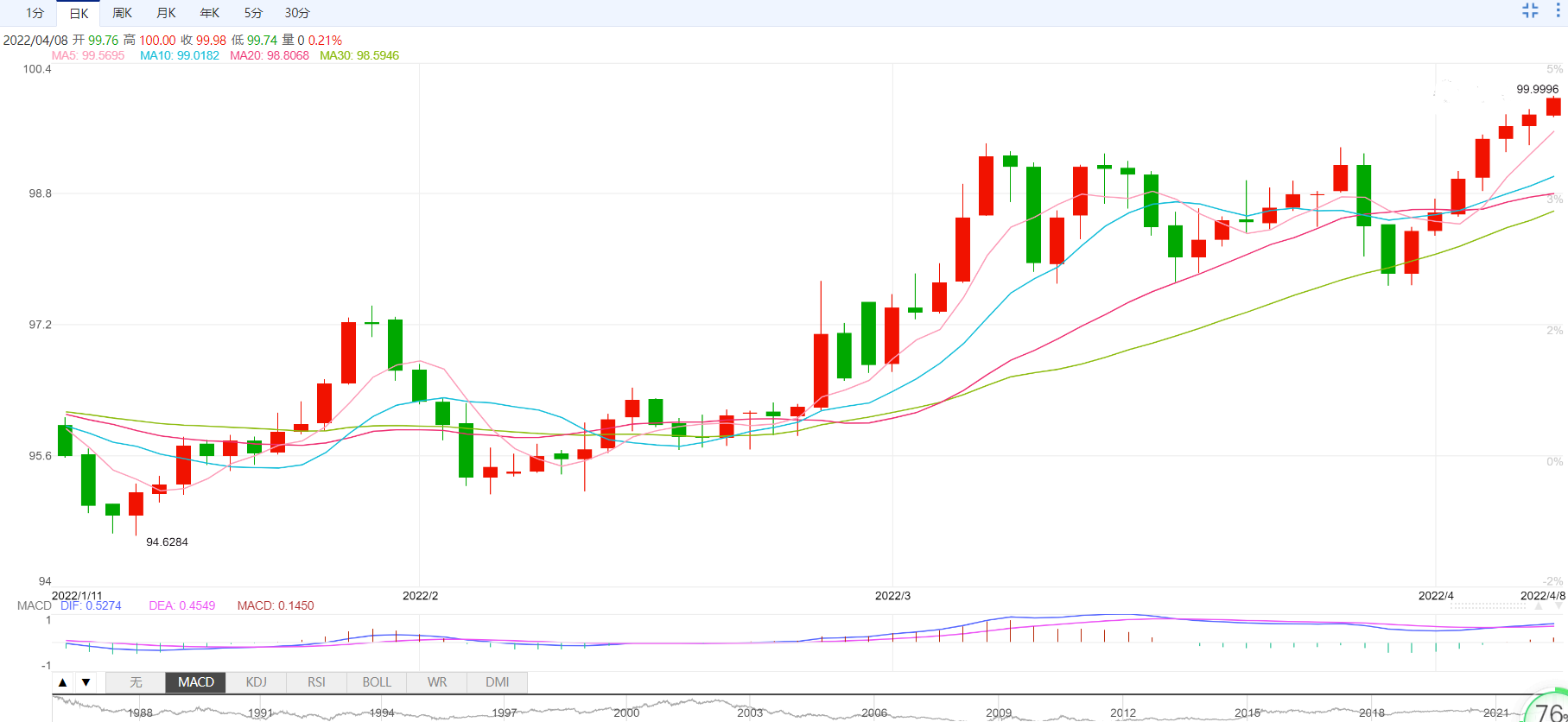This screenshot has width=1568, height=722.
Task: Exit fullscreen with the collapse icon
Action: point(1530,10)
